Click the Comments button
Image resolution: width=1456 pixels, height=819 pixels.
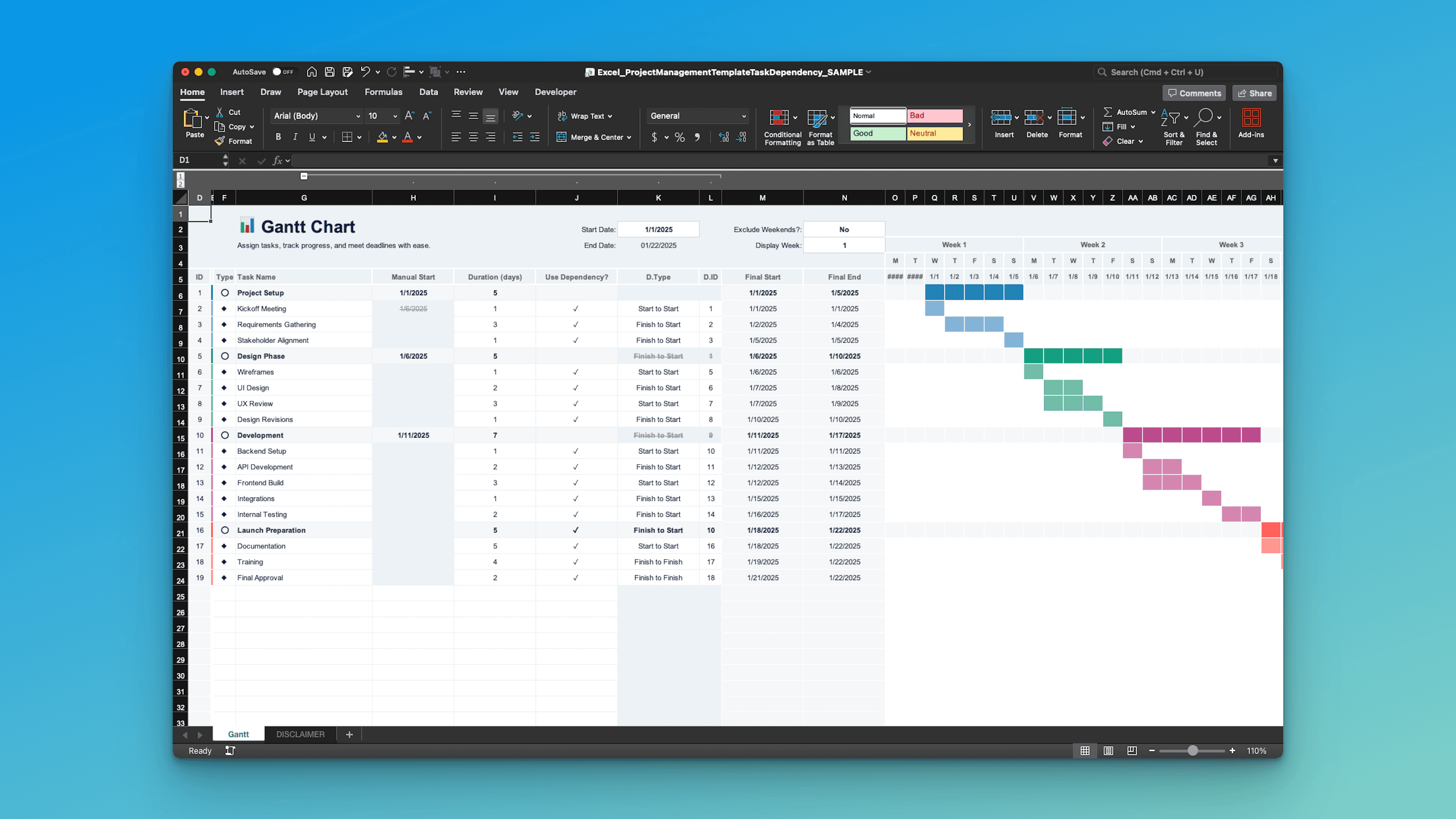point(1194,93)
